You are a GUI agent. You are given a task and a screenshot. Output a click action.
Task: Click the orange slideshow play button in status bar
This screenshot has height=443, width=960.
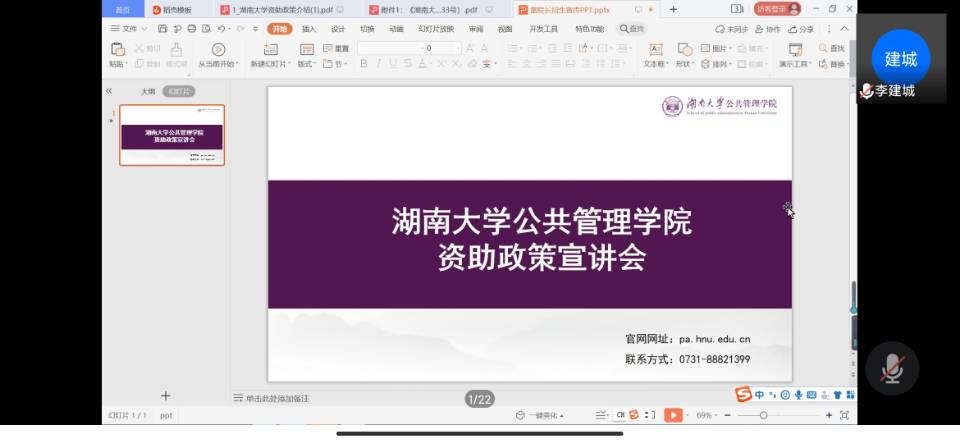674,415
